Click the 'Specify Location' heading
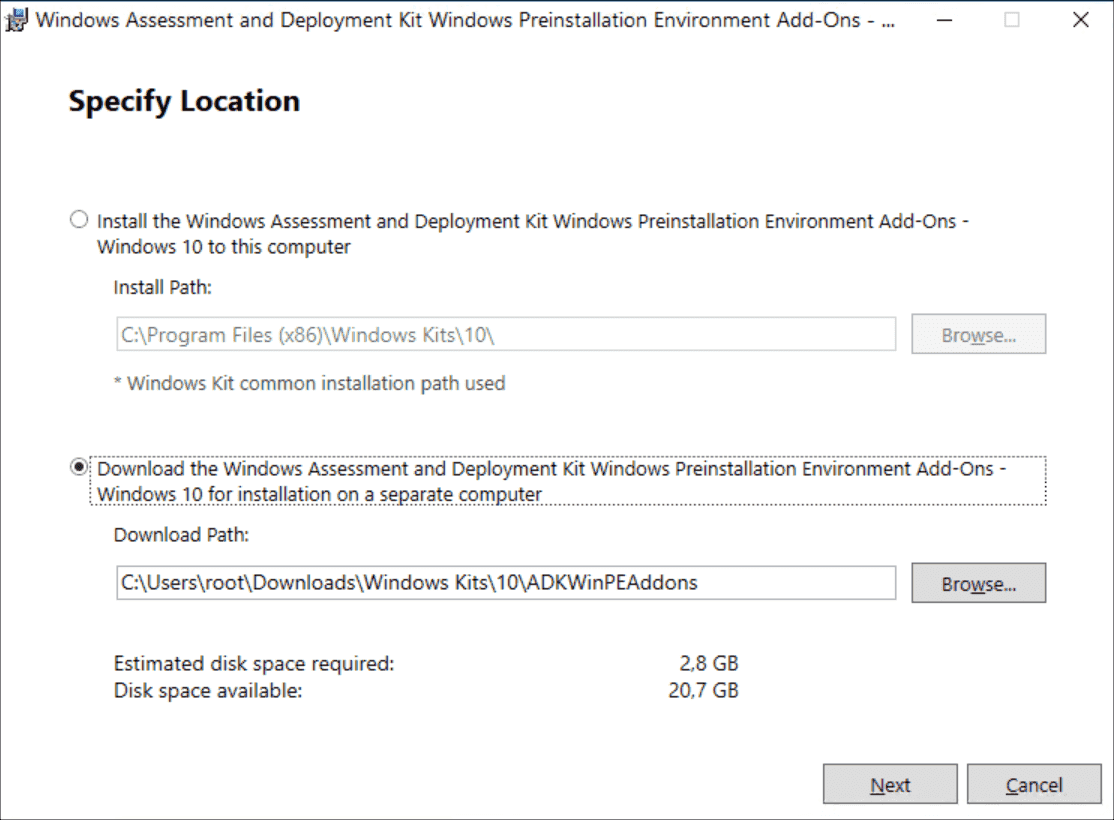The width and height of the screenshot is (1114, 820). coord(182,100)
